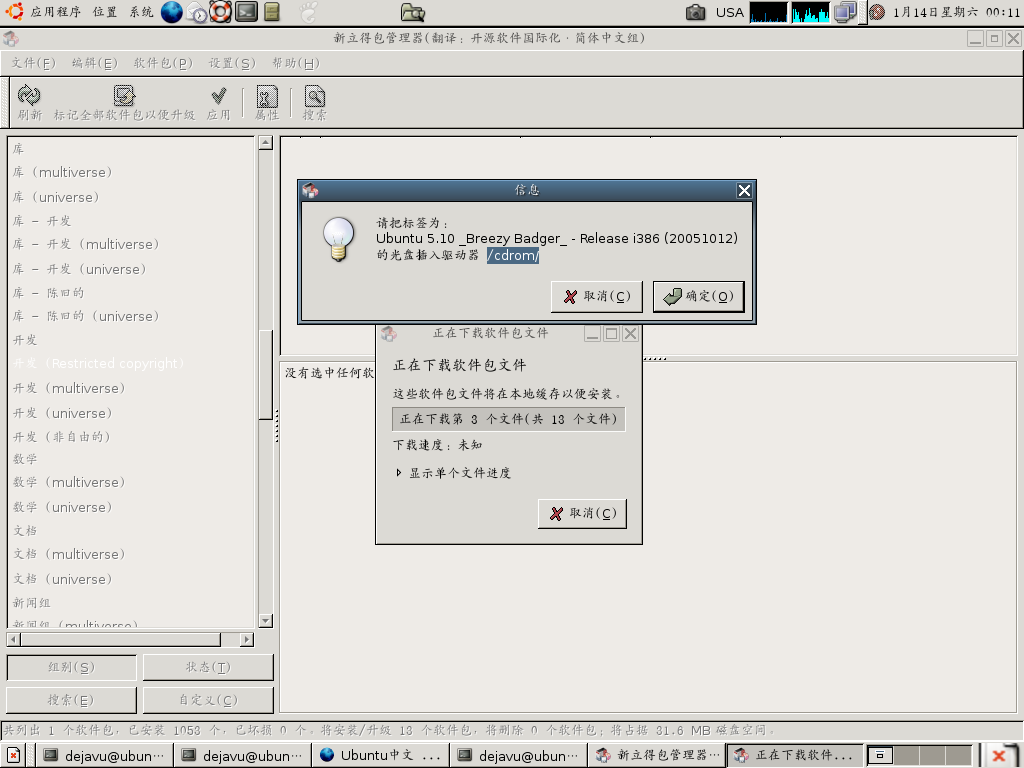Click the horizontal scrollbar right arrow
1024x768 pixels.
tap(246, 639)
